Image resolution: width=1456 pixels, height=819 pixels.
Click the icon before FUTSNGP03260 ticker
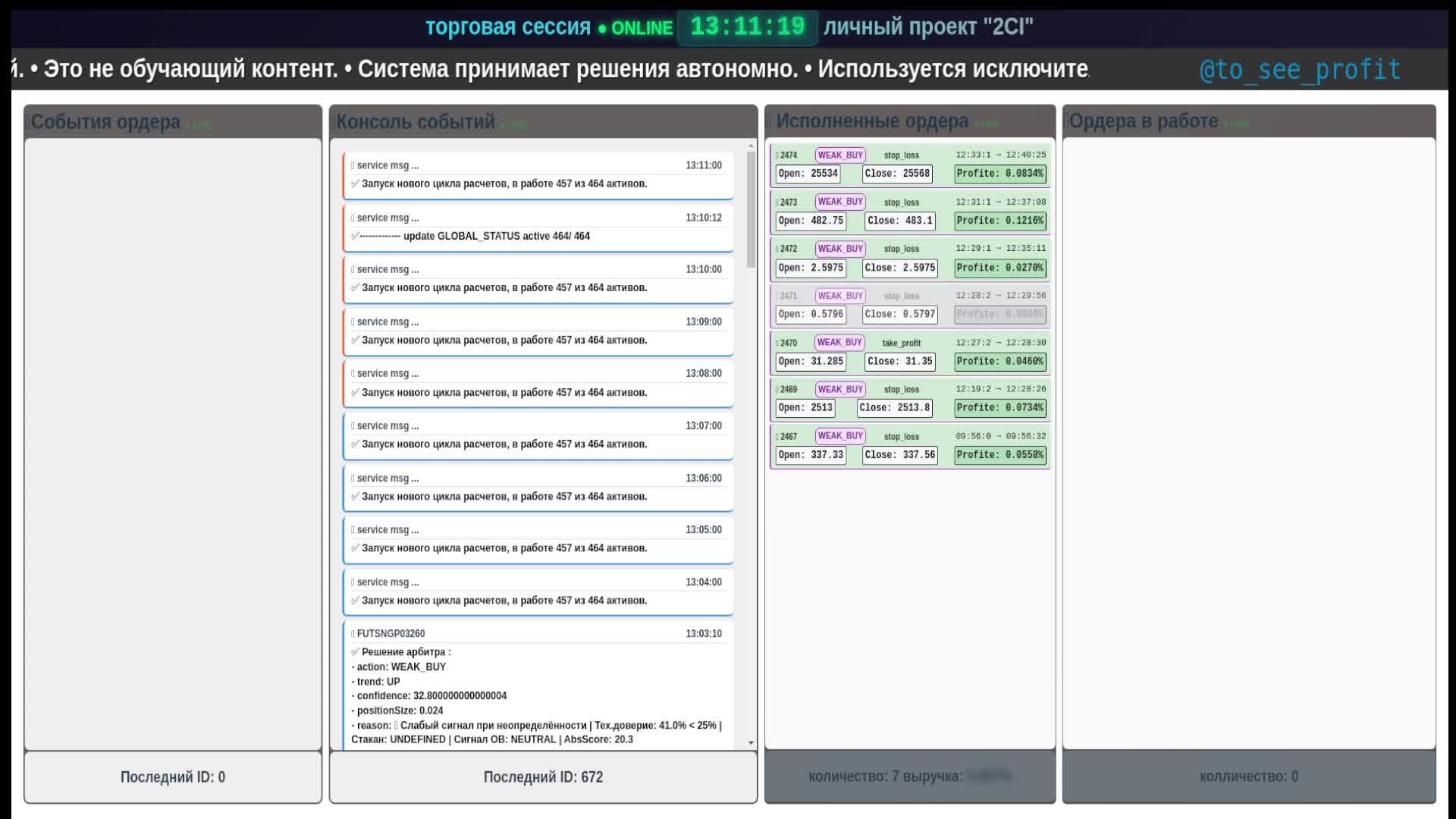(x=353, y=634)
